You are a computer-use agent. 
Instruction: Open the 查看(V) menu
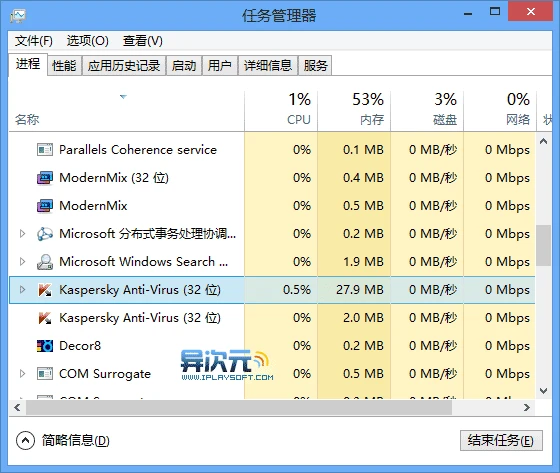(x=143, y=41)
